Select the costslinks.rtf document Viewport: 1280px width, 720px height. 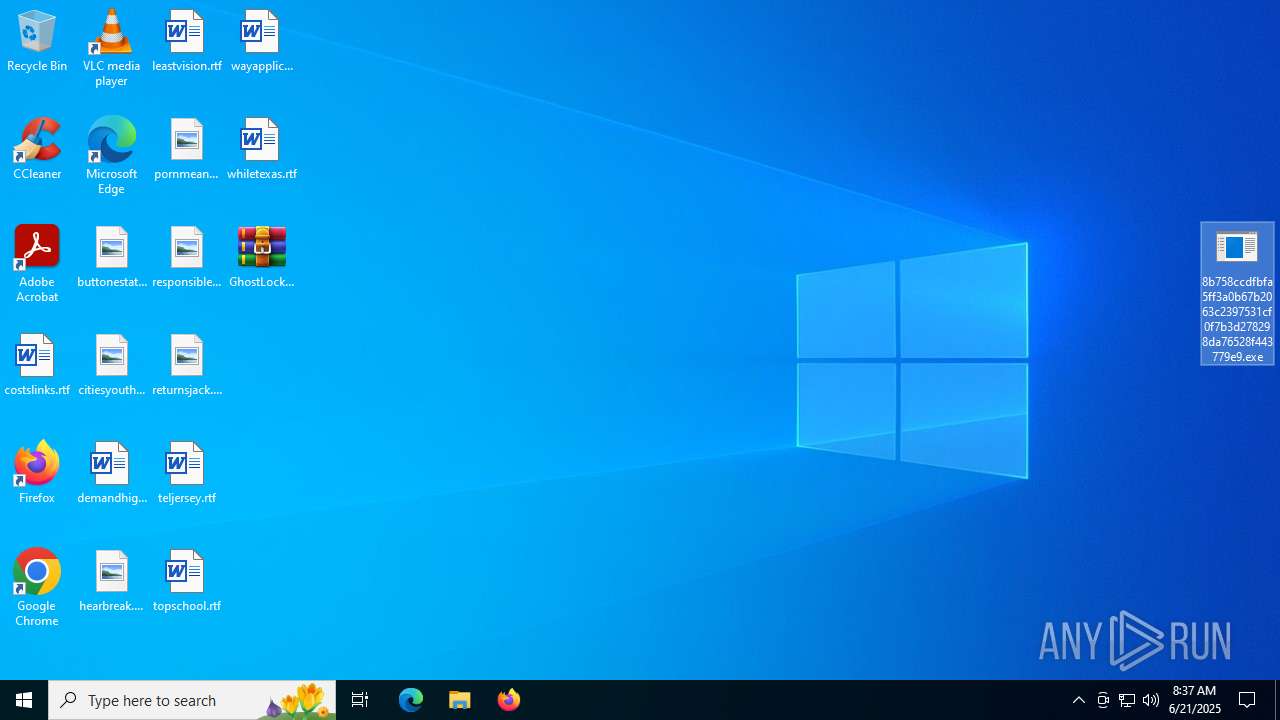pyautogui.click(x=37, y=365)
